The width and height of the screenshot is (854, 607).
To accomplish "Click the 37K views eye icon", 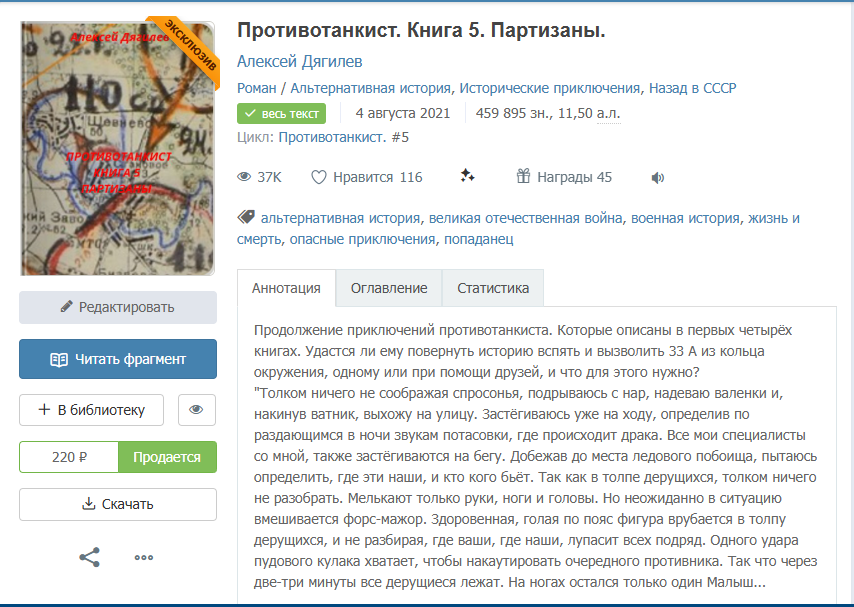I will (x=244, y=178).
